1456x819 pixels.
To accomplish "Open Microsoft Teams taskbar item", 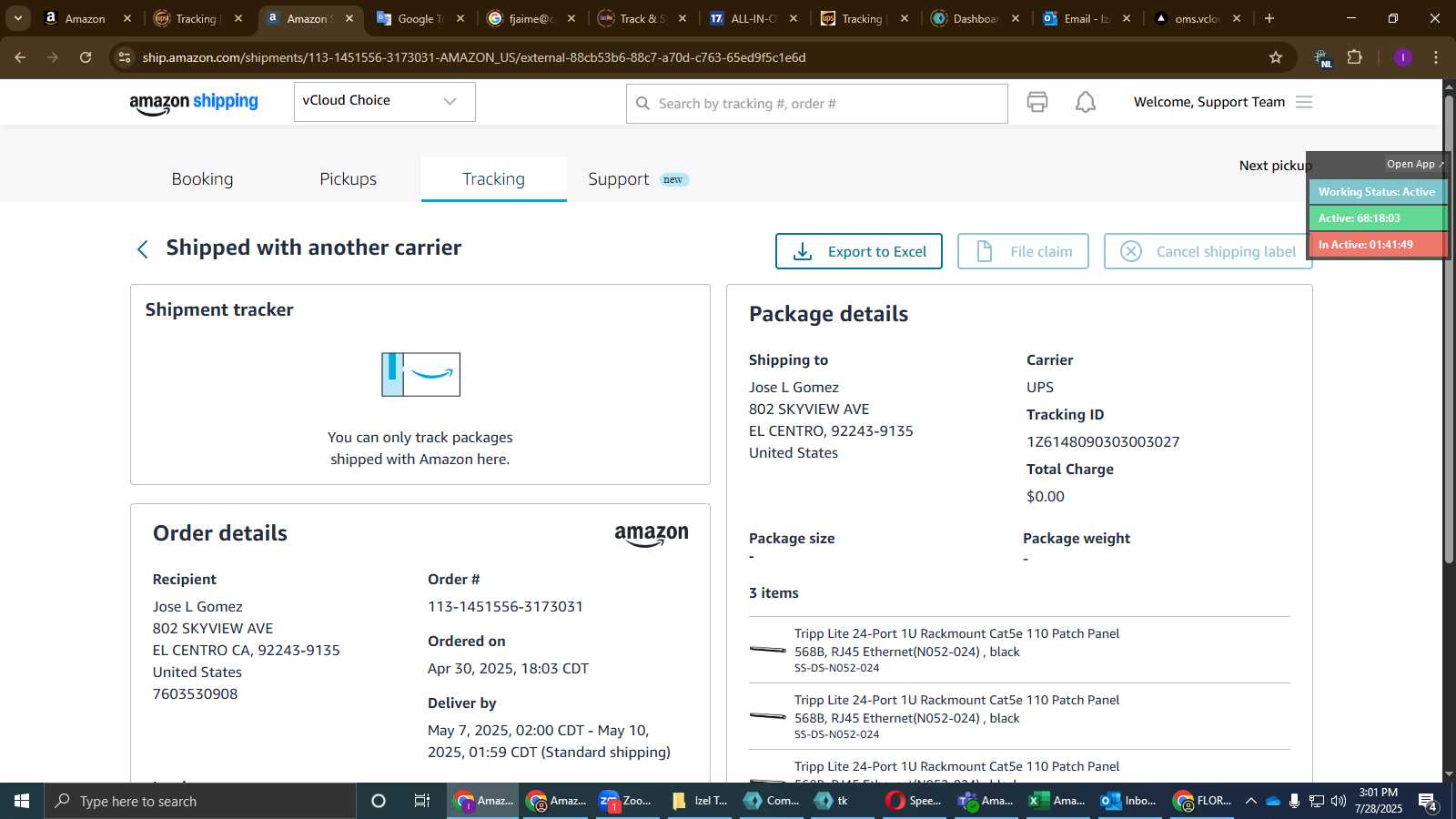I will point(985,801).
